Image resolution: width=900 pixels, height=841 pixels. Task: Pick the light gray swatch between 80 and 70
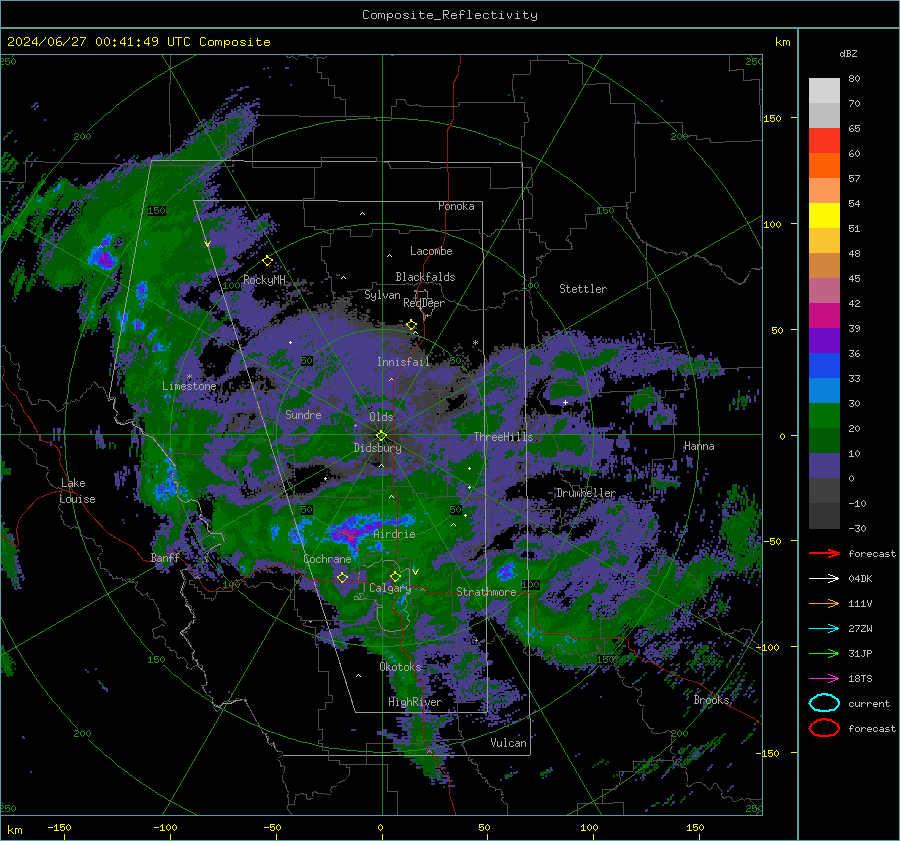pos(824,91)
